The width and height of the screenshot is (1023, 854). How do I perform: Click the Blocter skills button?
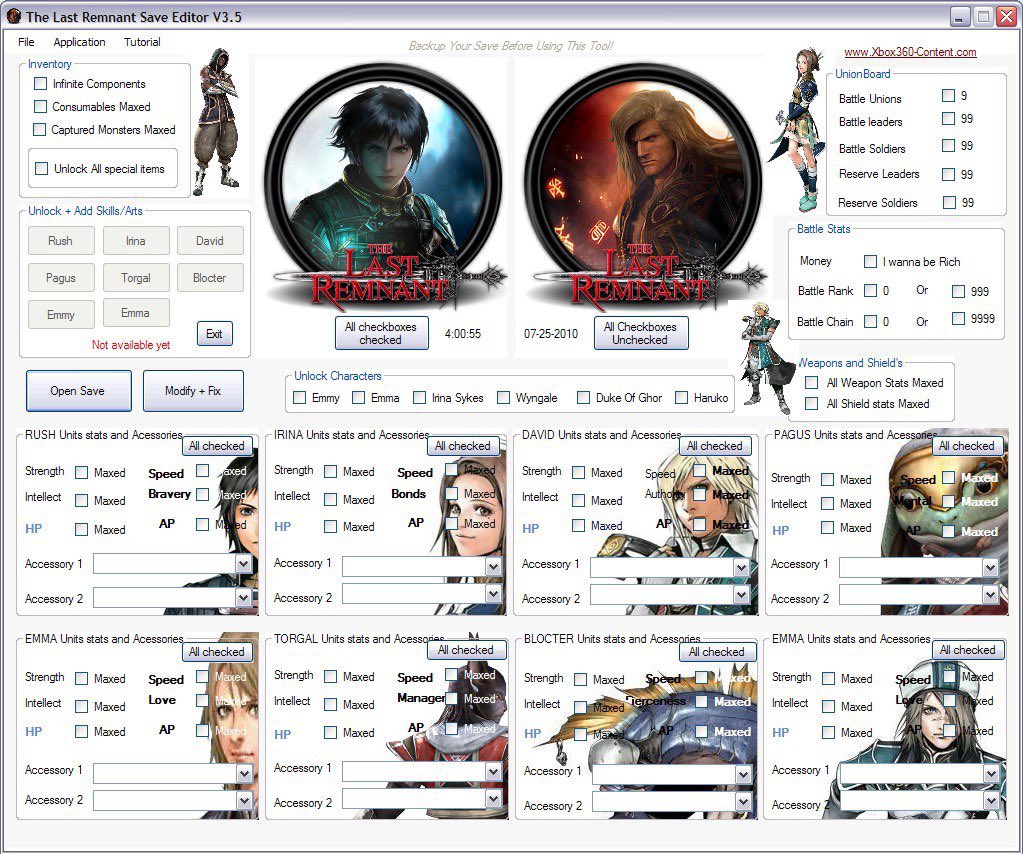click(209, 278)
